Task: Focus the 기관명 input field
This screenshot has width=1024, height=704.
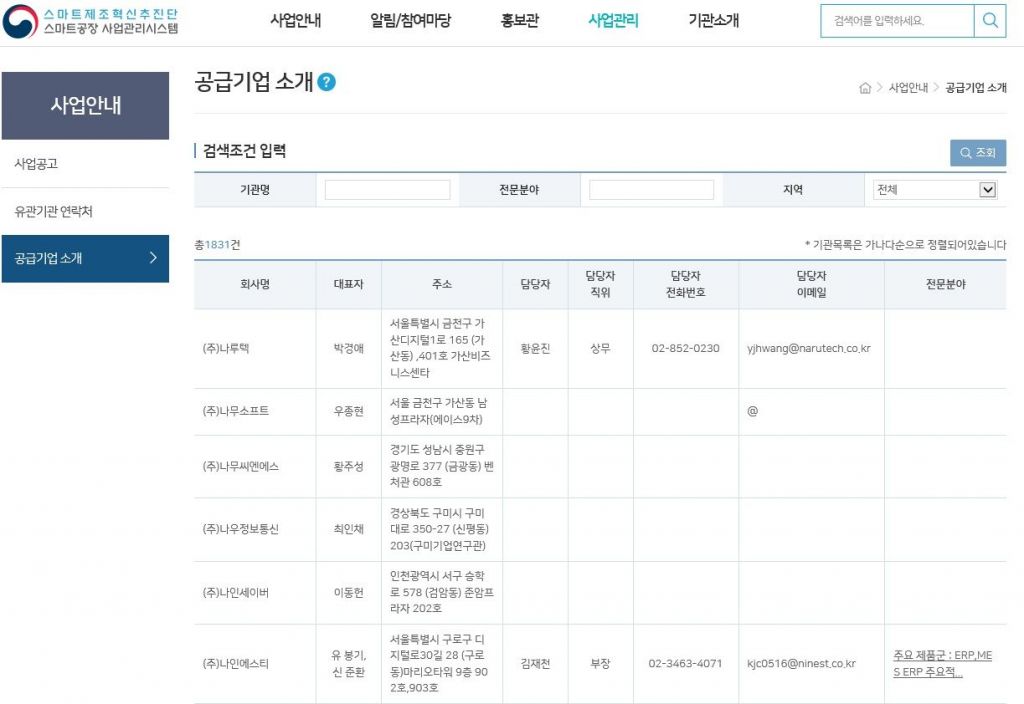Action: (x=387, y=190)
